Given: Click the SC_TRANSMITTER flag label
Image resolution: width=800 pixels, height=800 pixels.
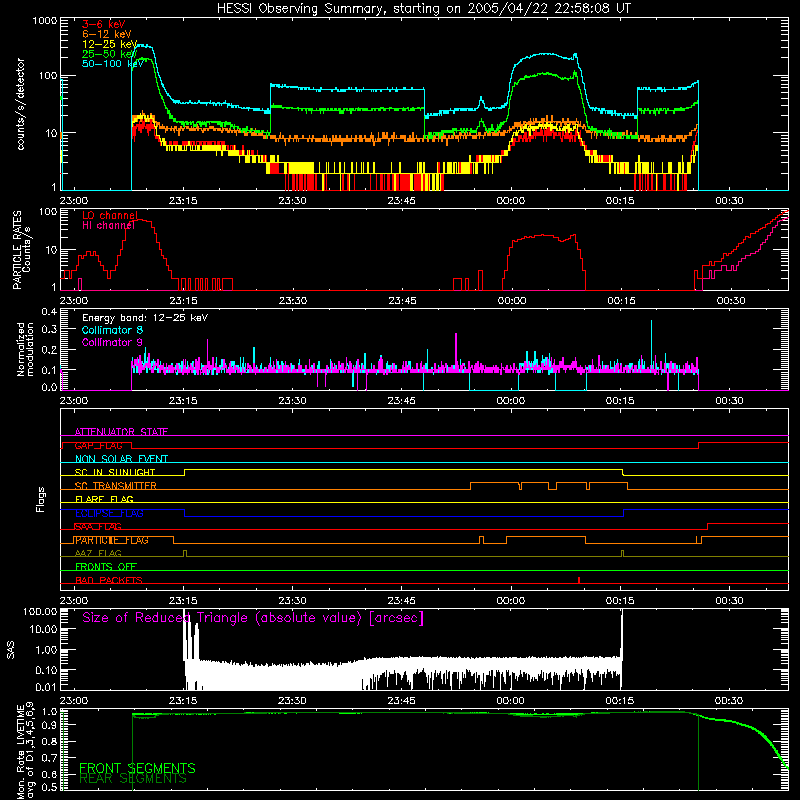Looking at the screenshot, I should (116, 486).
